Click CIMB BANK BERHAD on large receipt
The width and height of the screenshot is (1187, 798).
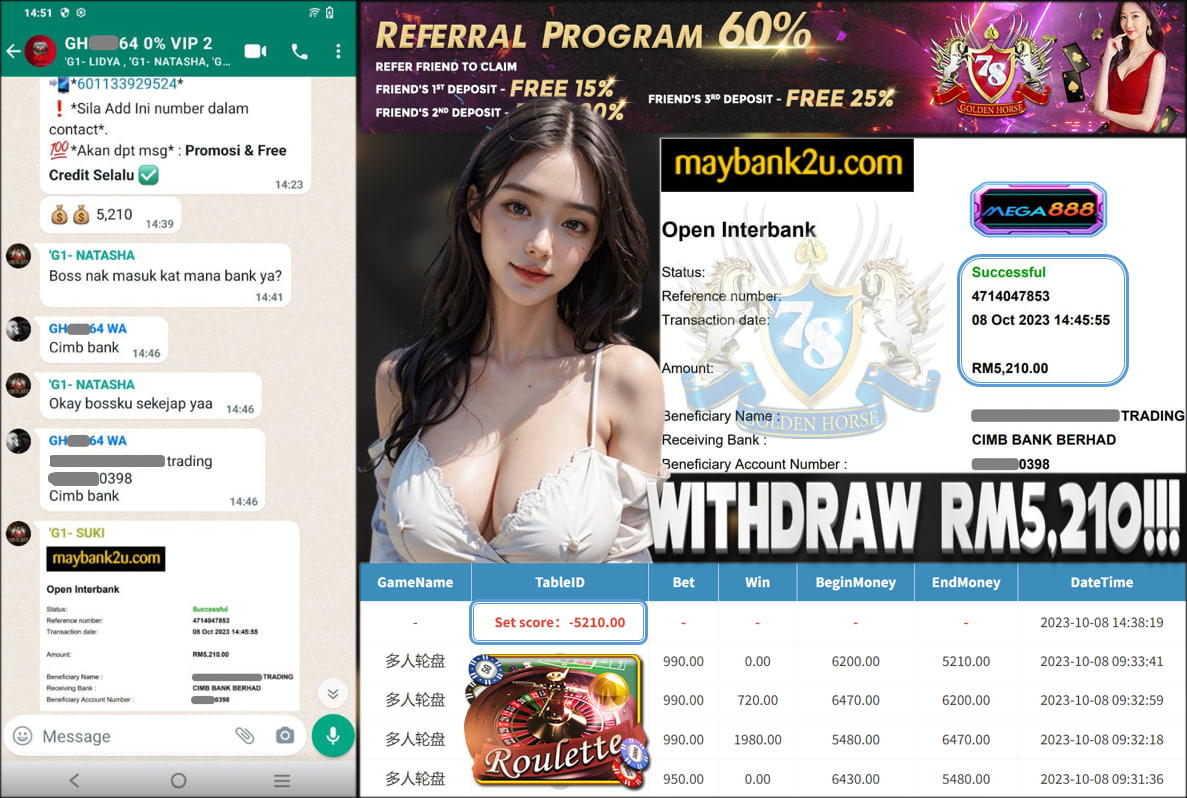[1043, 440]
